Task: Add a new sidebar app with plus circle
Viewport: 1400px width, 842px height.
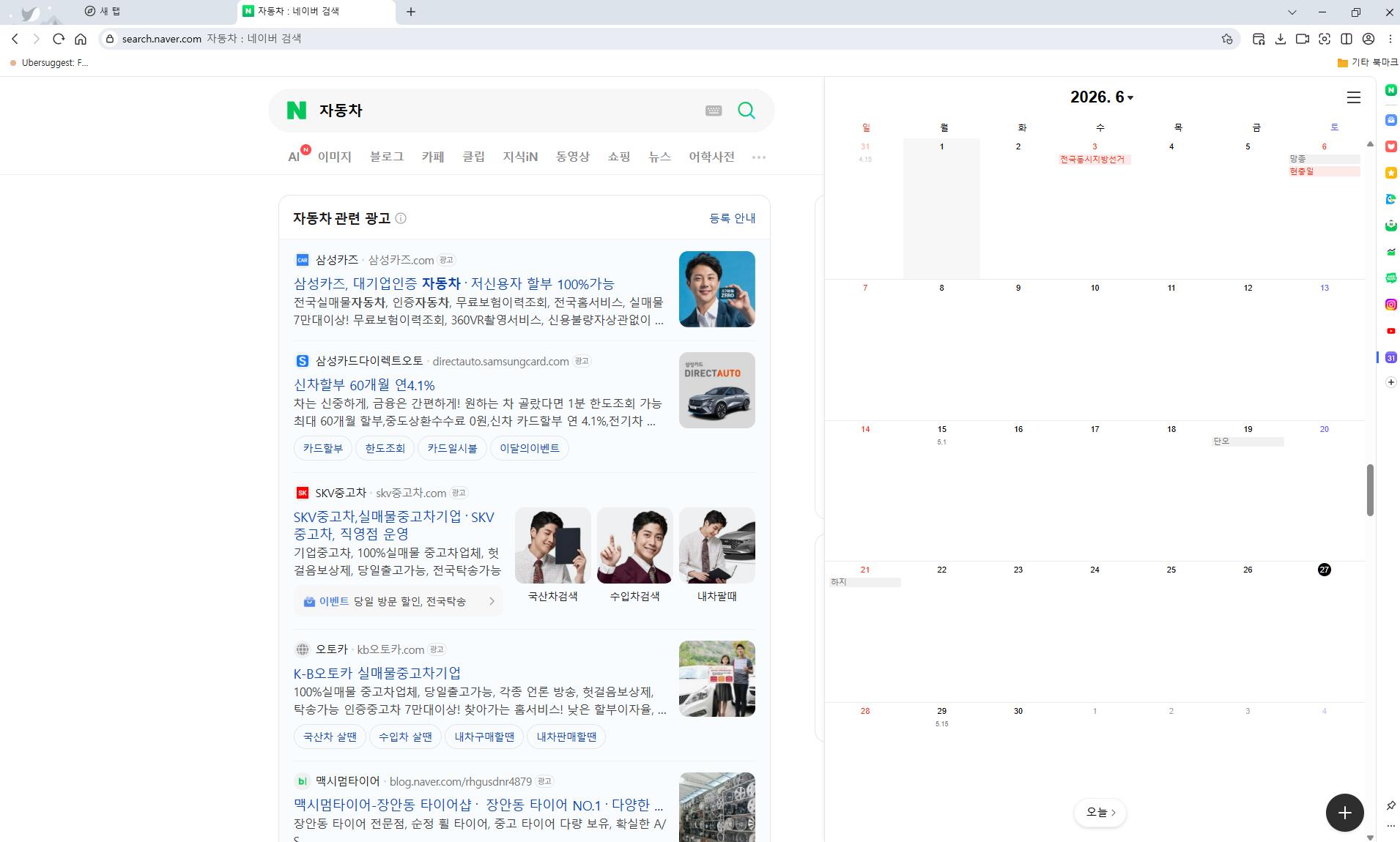Action: (x=1390, y=382)
